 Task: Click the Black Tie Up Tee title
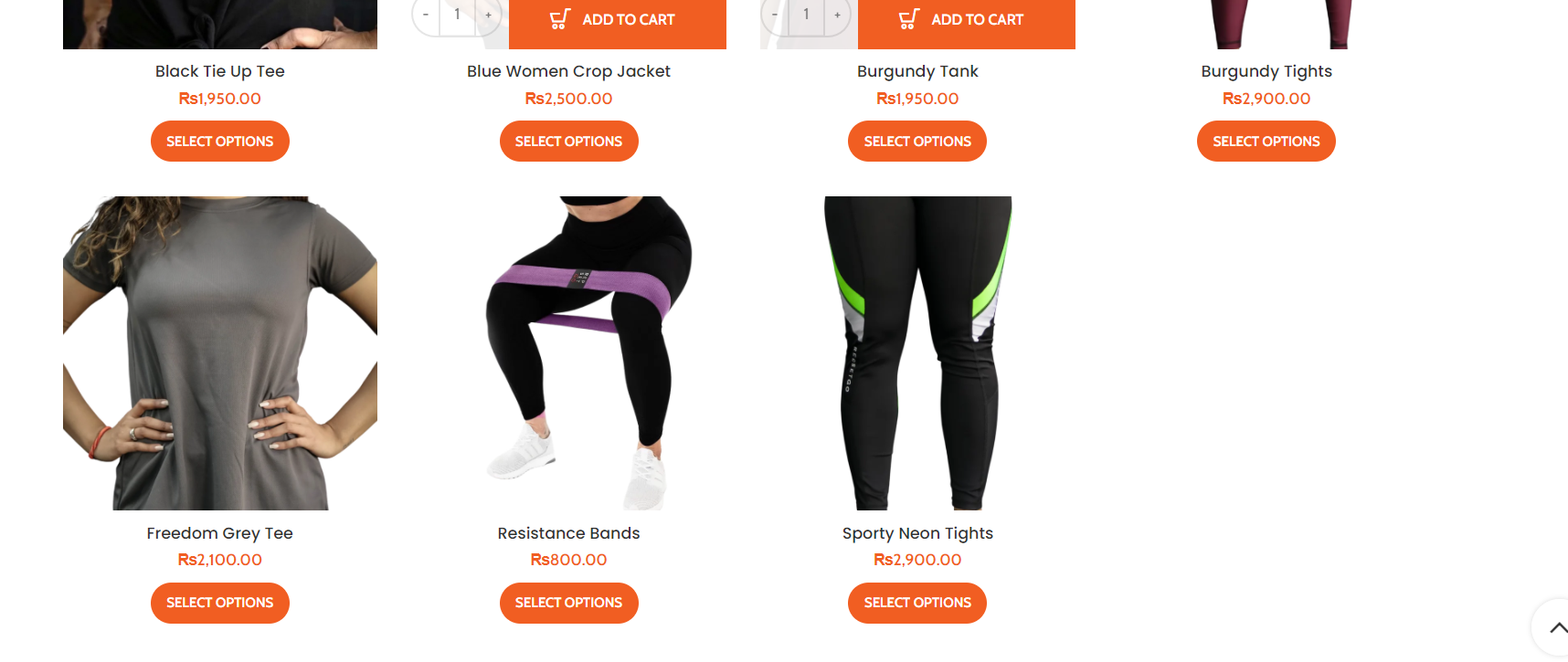tap(220, 71)
